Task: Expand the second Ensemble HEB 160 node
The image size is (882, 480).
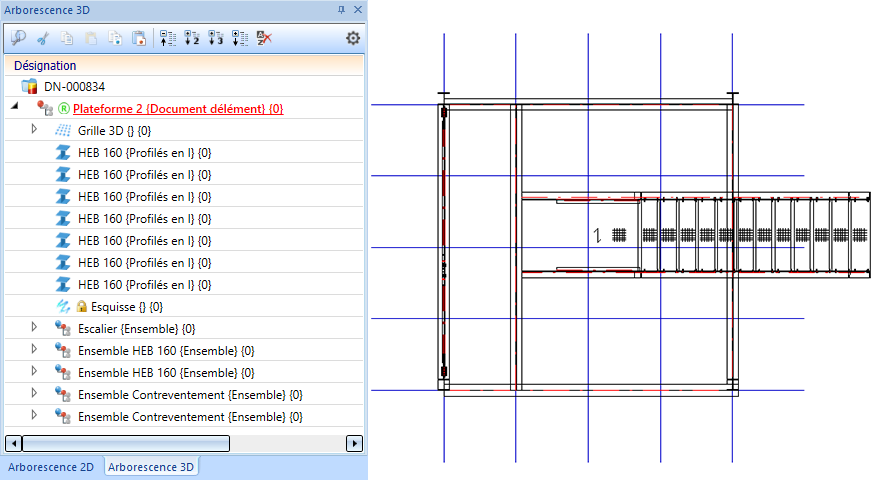Action: click(34, 371)
